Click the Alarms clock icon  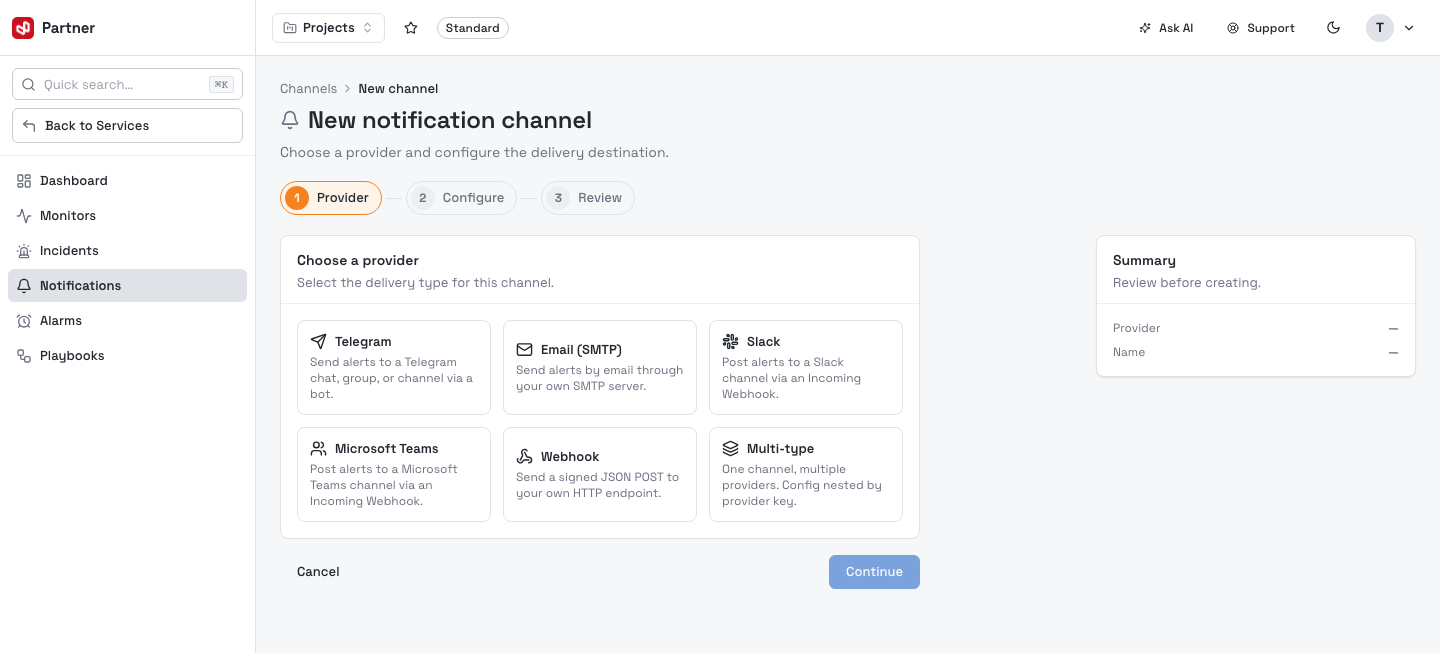click(24, 321)
